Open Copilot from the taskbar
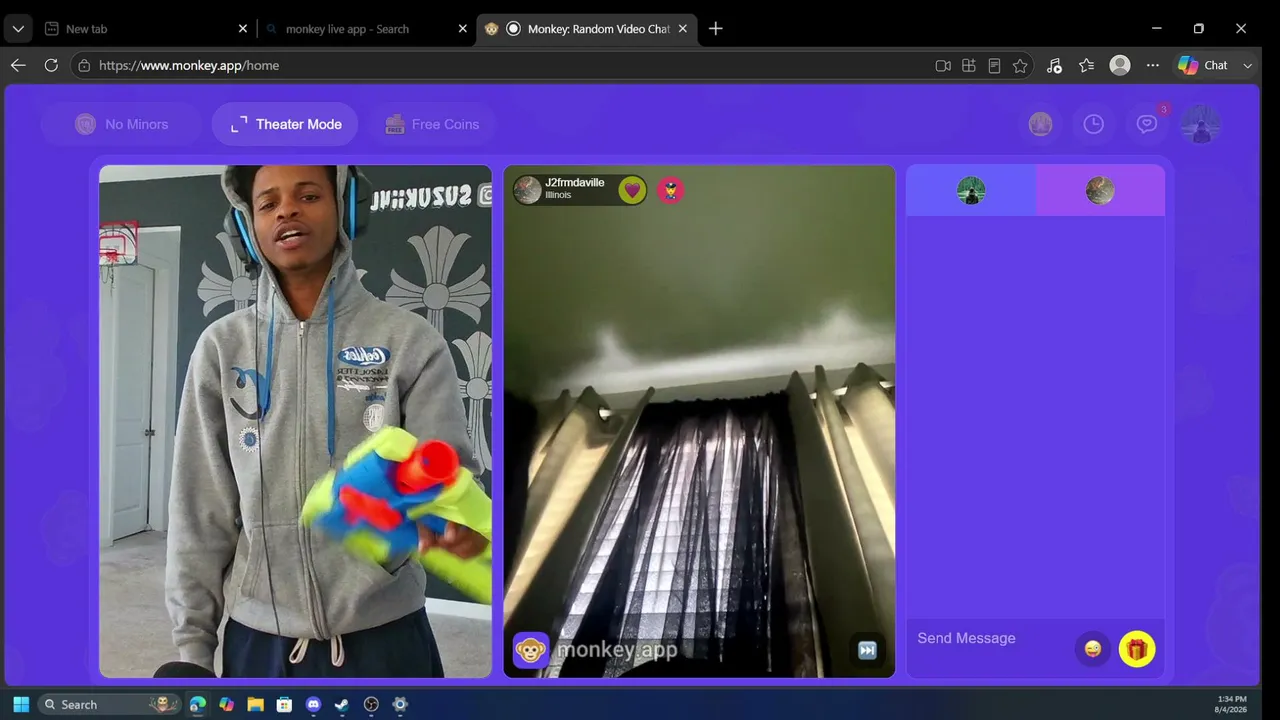1280x720 pixels. pos(227,704)
